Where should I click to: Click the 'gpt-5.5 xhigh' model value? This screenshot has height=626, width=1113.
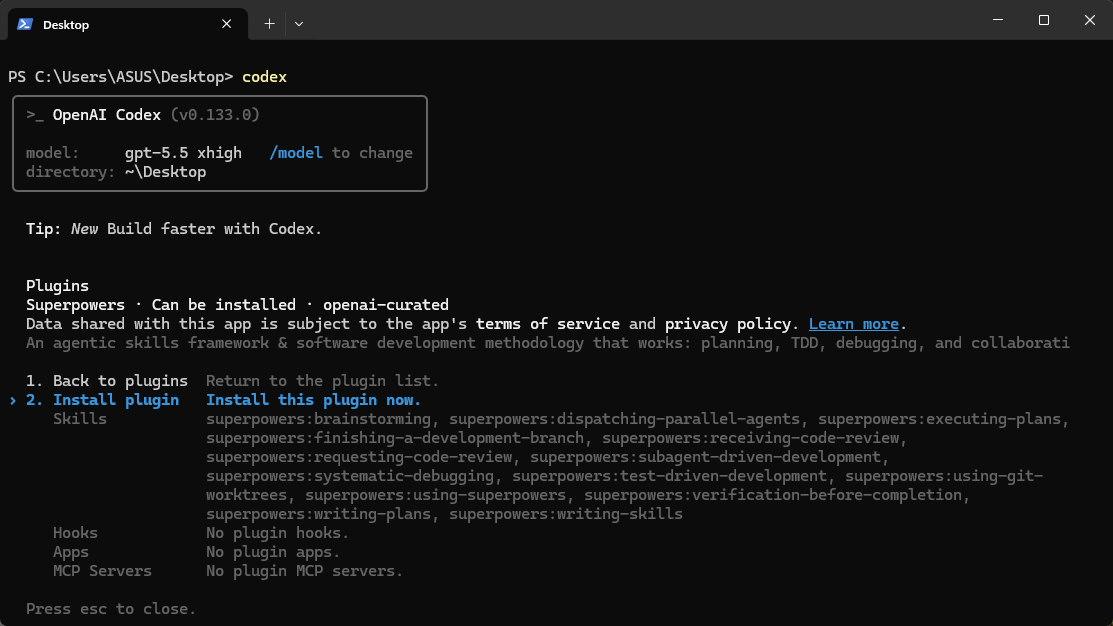tap(183, 153)
